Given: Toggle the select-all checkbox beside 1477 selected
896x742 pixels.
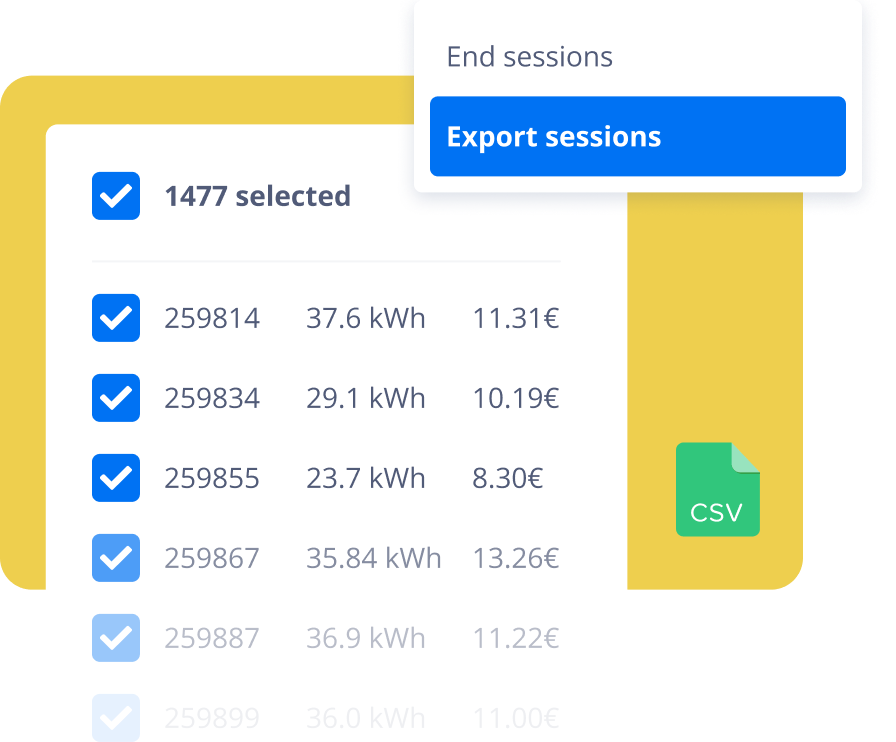Looking at the screenshot, I should (116, 196).
